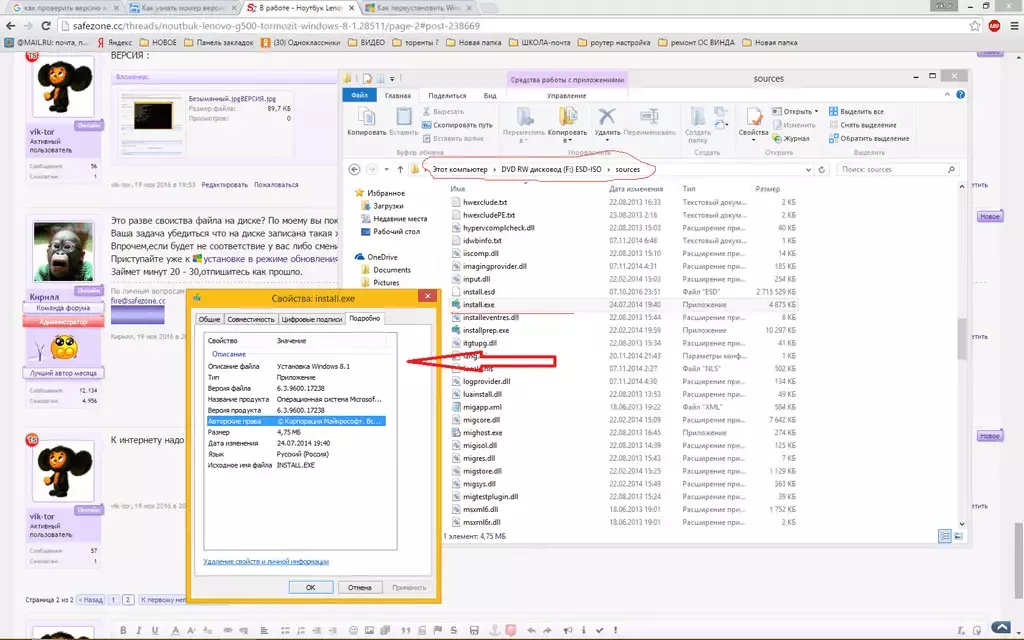
Task: Click Cancel (Отмена) in properties dialog
Action: pyautogui.click(x=359, y=588)
